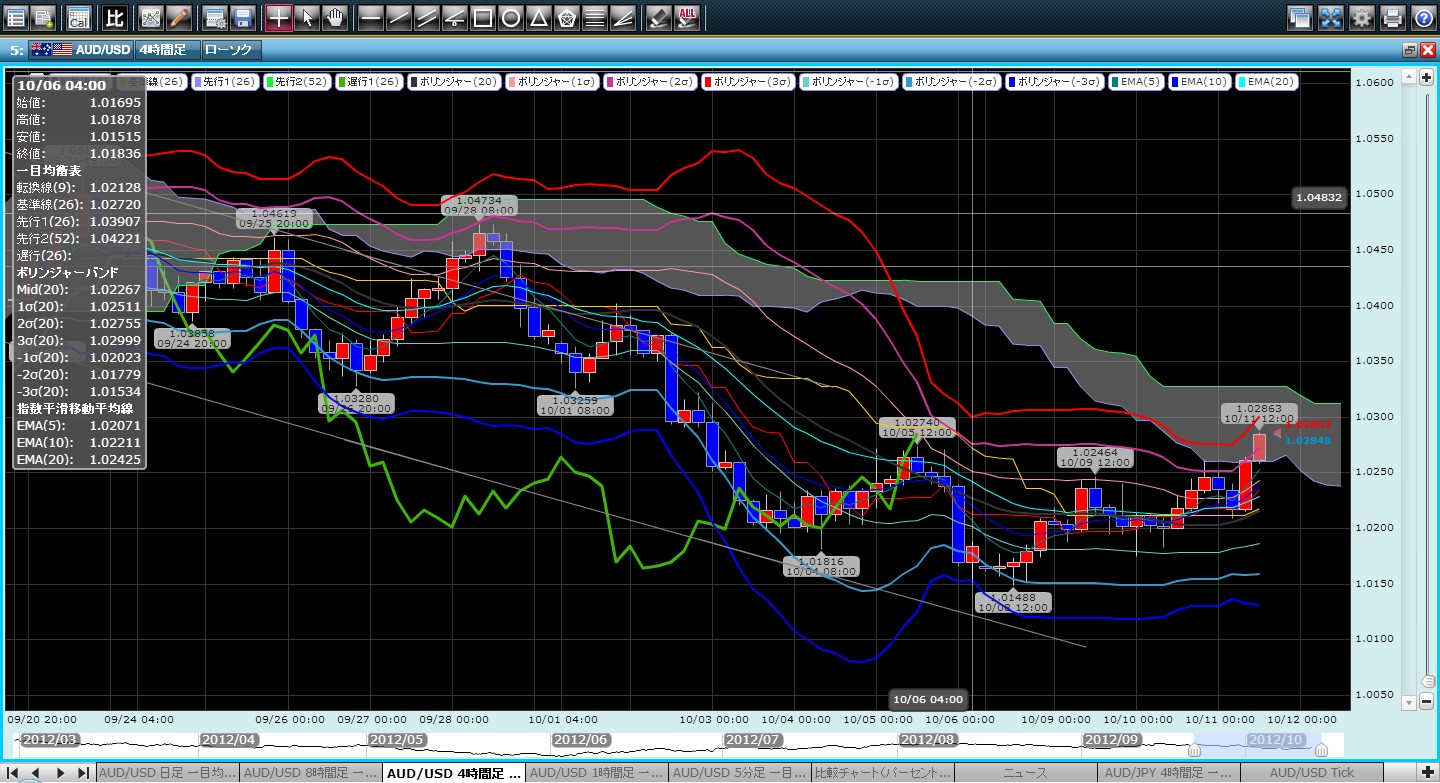Viewport: 1440px width, 783px height.
Task: Open the print icon in top right
Action: click(1392, 17)
